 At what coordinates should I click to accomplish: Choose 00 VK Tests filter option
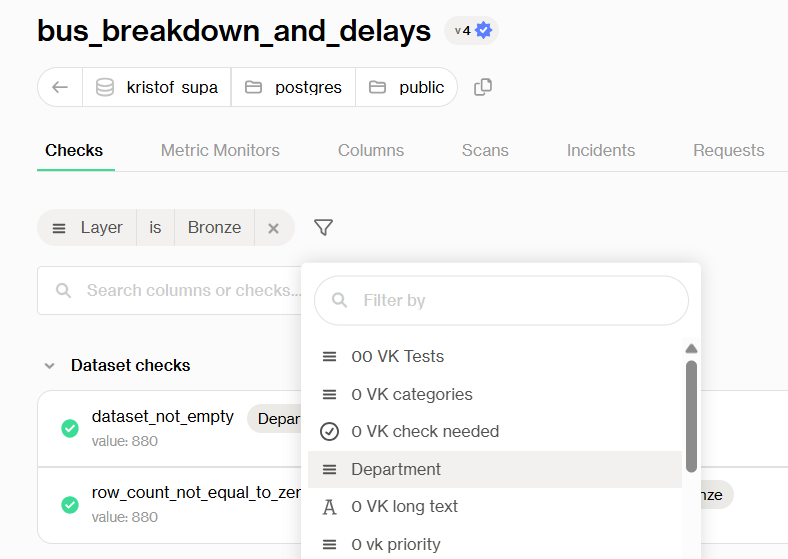[397, 356]
